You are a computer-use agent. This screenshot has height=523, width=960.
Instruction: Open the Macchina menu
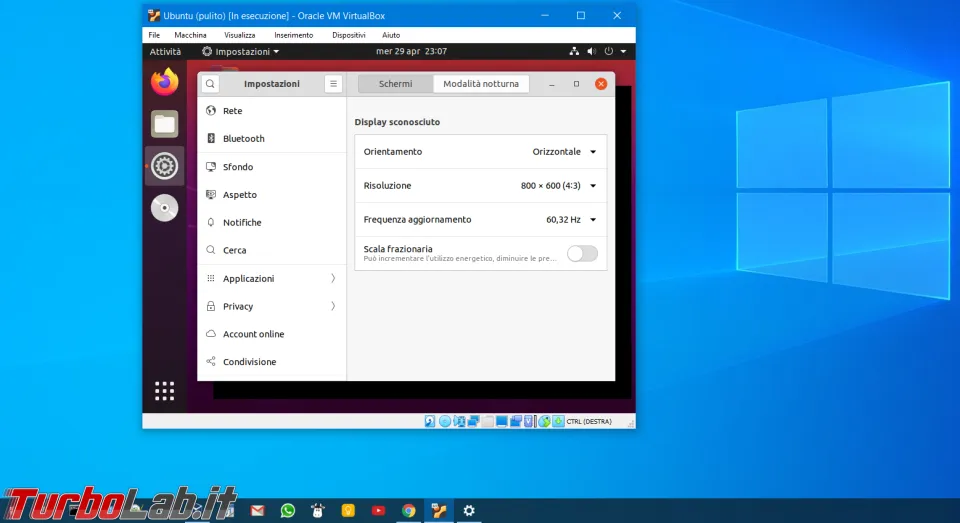(190, 35)
